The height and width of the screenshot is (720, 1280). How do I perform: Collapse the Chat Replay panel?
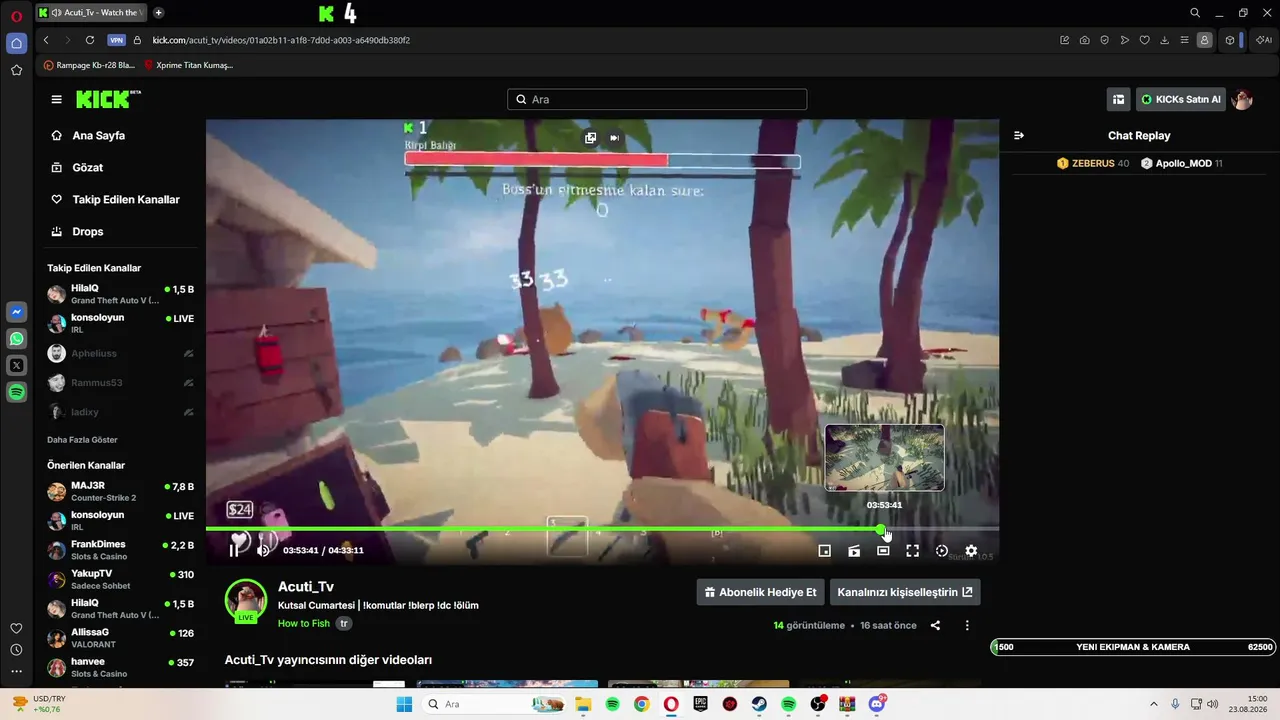1019,135
